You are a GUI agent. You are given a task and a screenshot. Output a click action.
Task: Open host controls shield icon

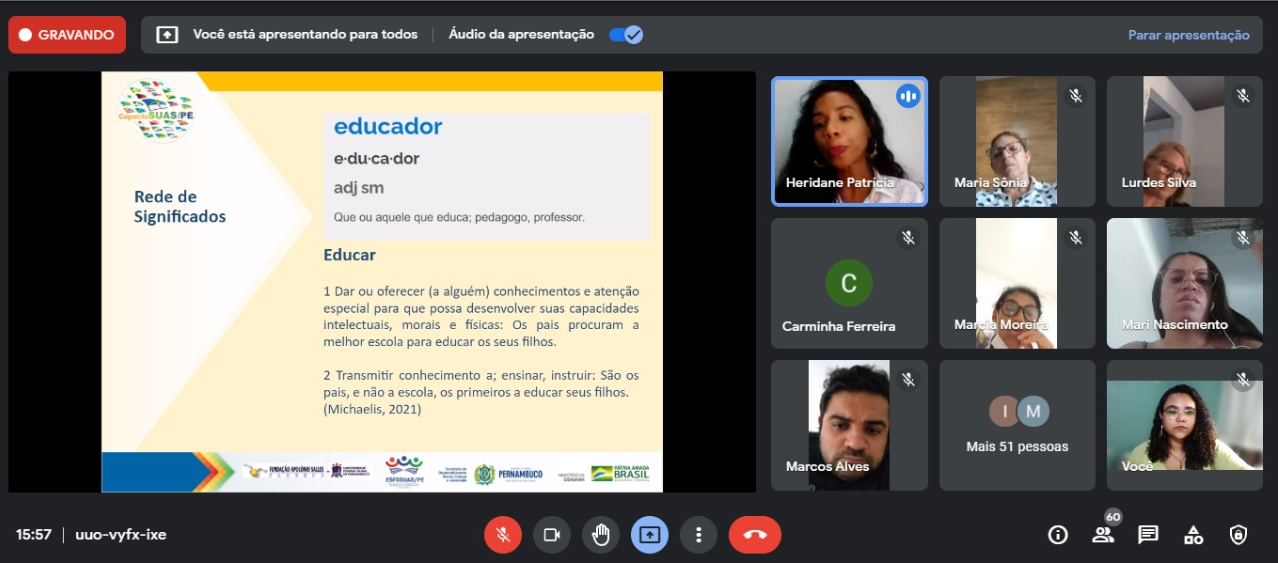click(x=1238, y=535)
